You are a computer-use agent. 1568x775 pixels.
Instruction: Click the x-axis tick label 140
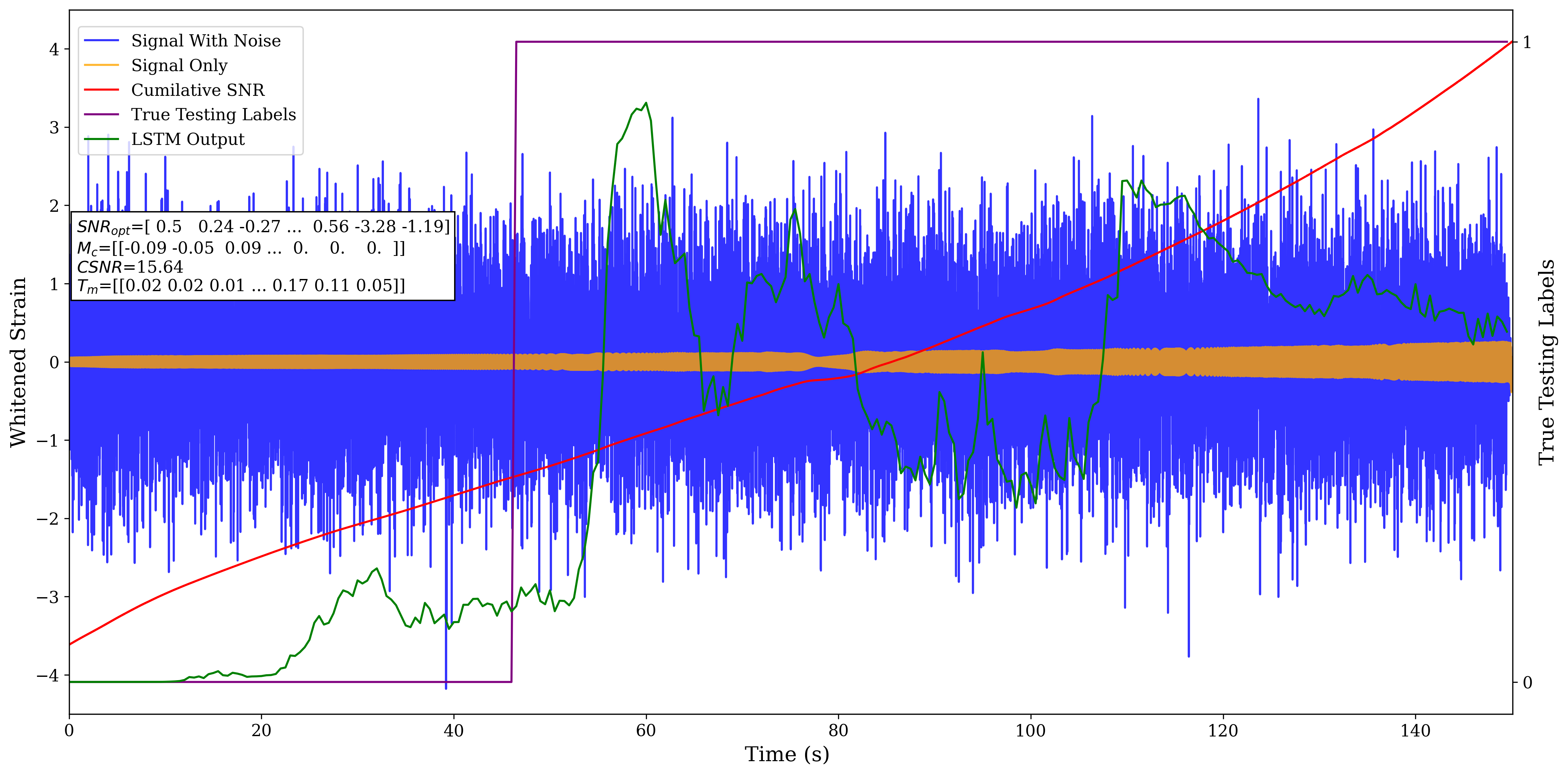tap(1415, 730)
